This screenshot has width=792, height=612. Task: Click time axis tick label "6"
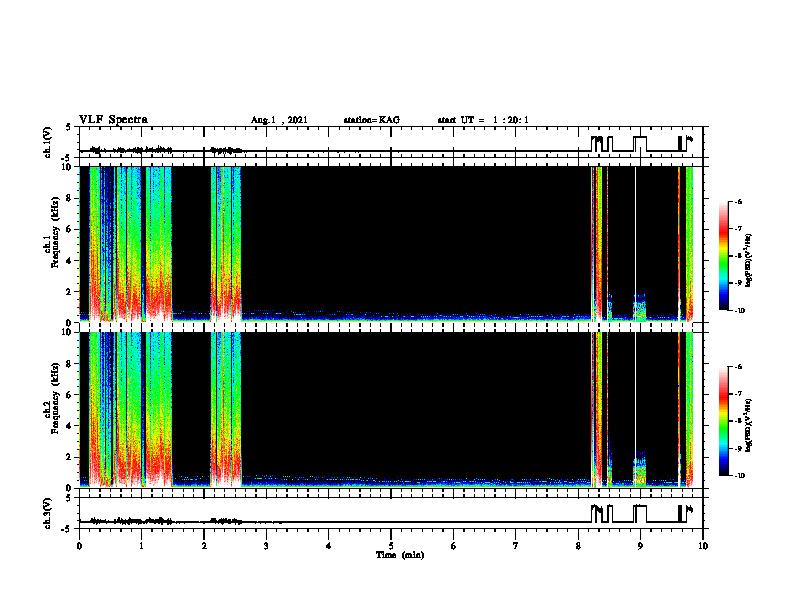click(454, 546)
